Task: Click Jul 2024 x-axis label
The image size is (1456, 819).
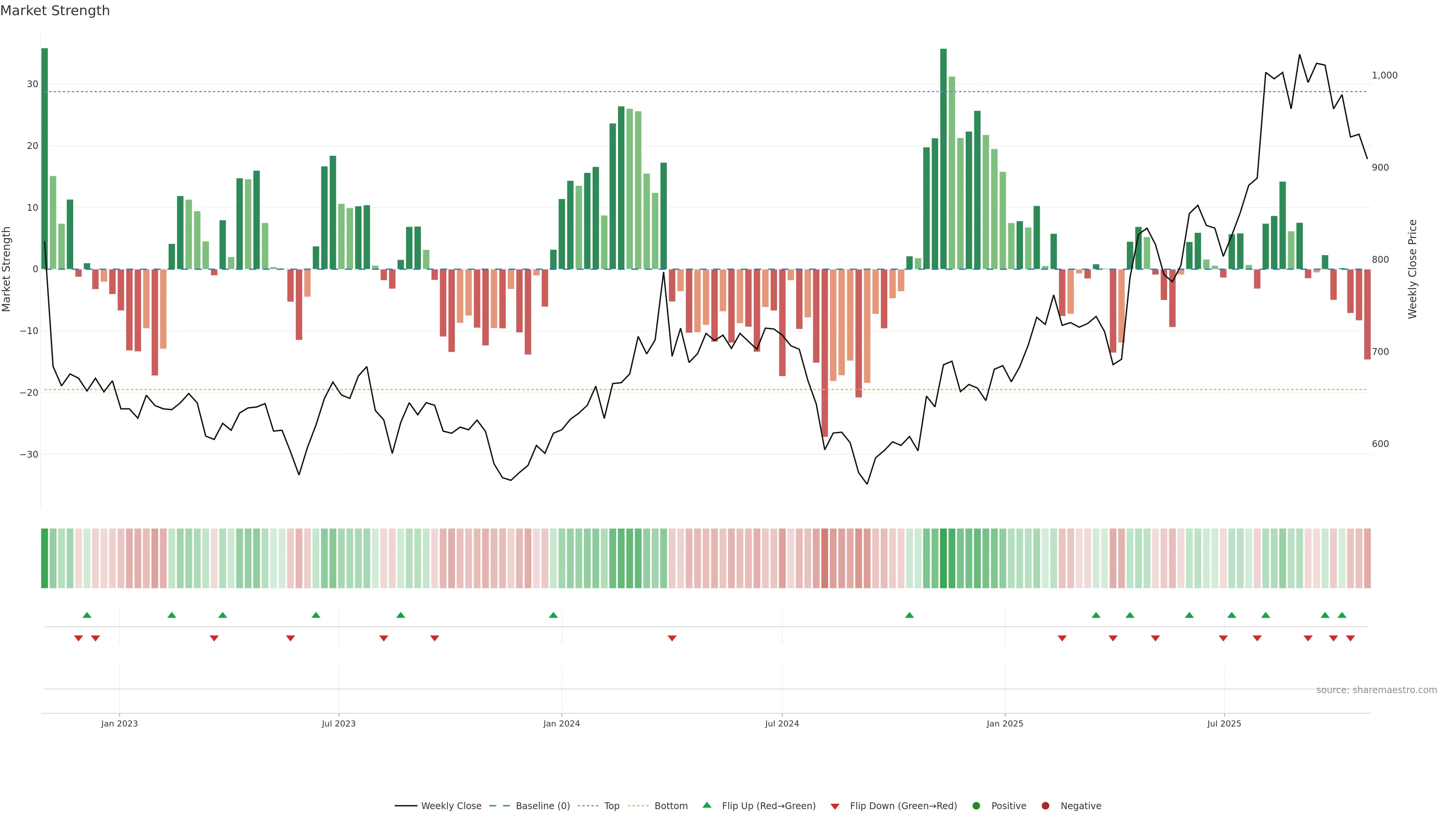Action: (x=782, y=723)
